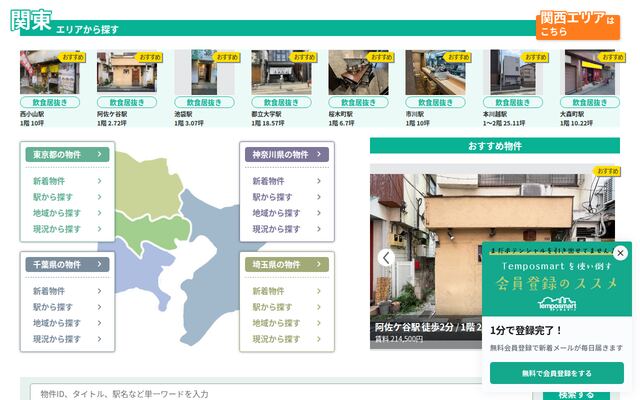Open 現況から探す under 神奈川県
The image size is (640, 400).
[287, 229]
